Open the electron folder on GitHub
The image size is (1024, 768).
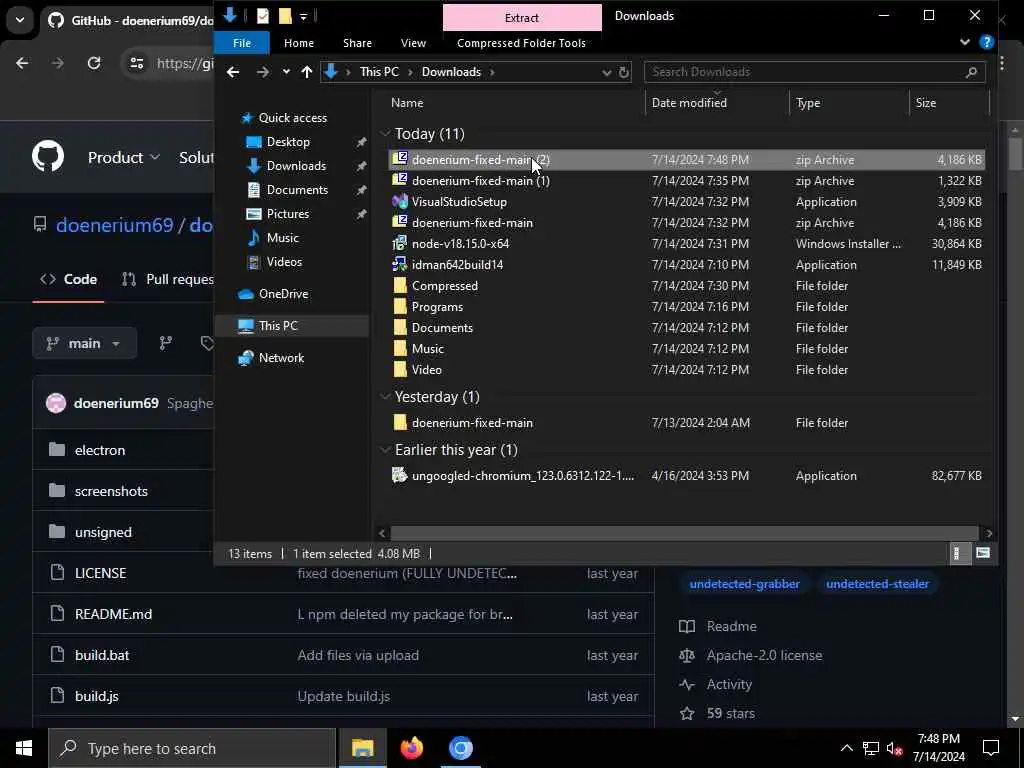pyautogui.click(x=100, y=451)
